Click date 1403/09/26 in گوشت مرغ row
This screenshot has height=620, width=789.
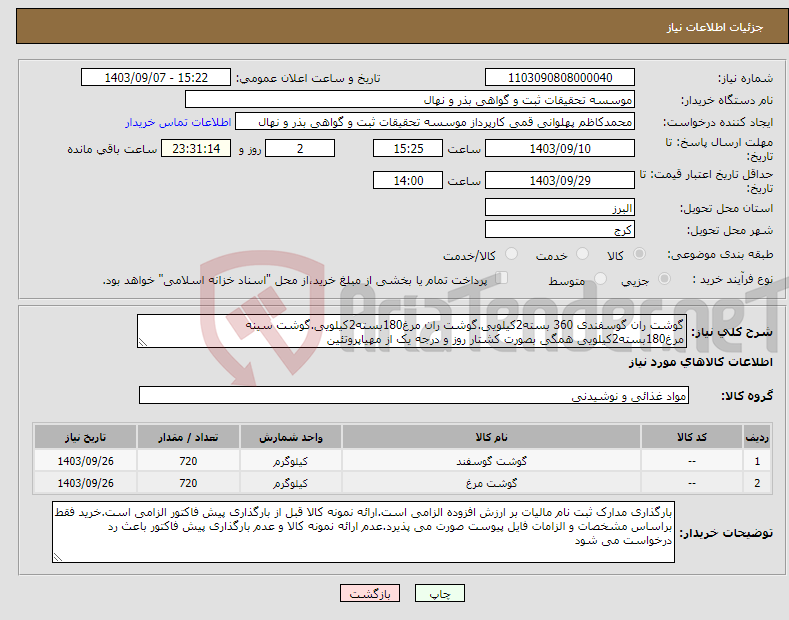coord(86,483)
